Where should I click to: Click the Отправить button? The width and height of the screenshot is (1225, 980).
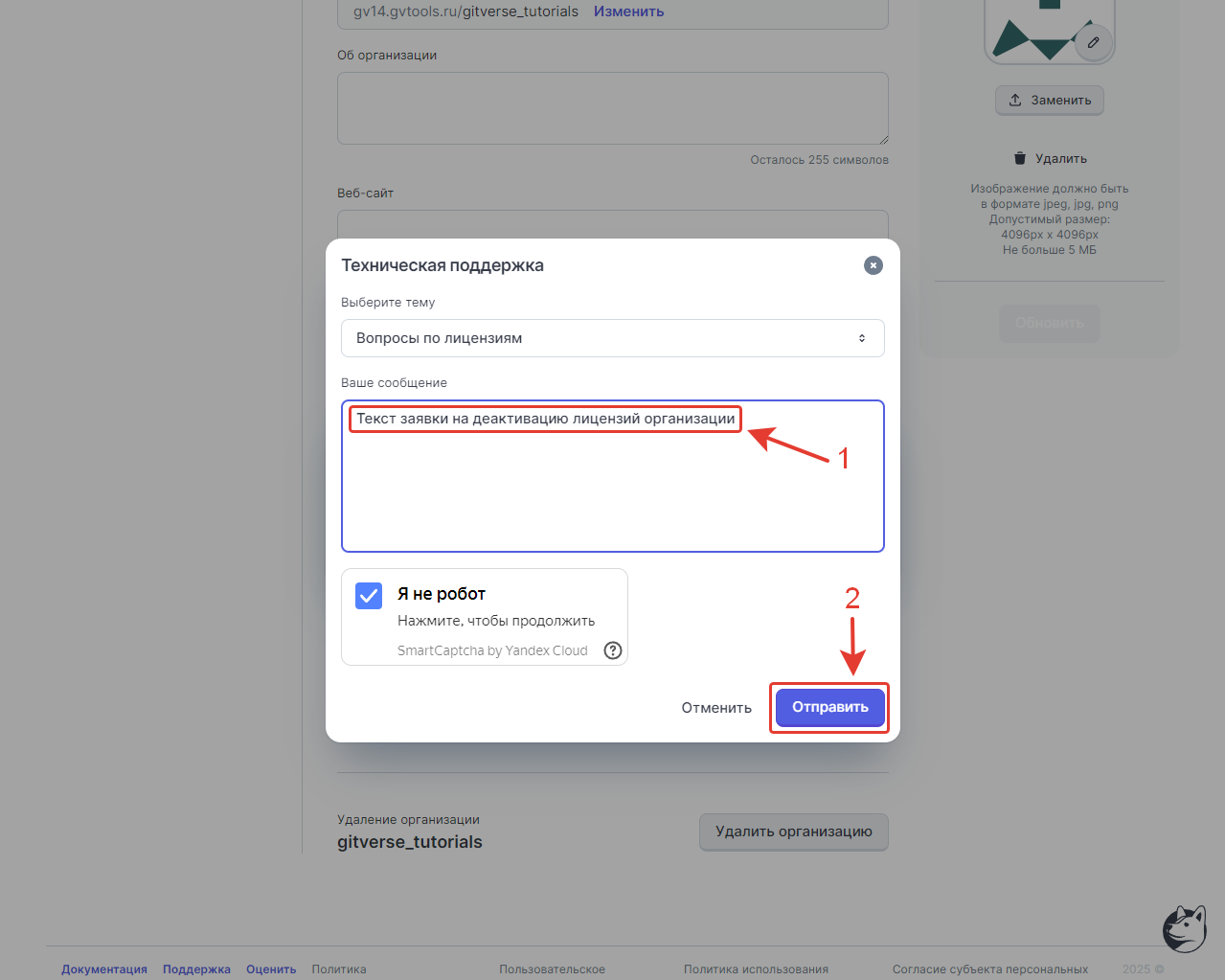pyautogui.click(x=830, y=707)
